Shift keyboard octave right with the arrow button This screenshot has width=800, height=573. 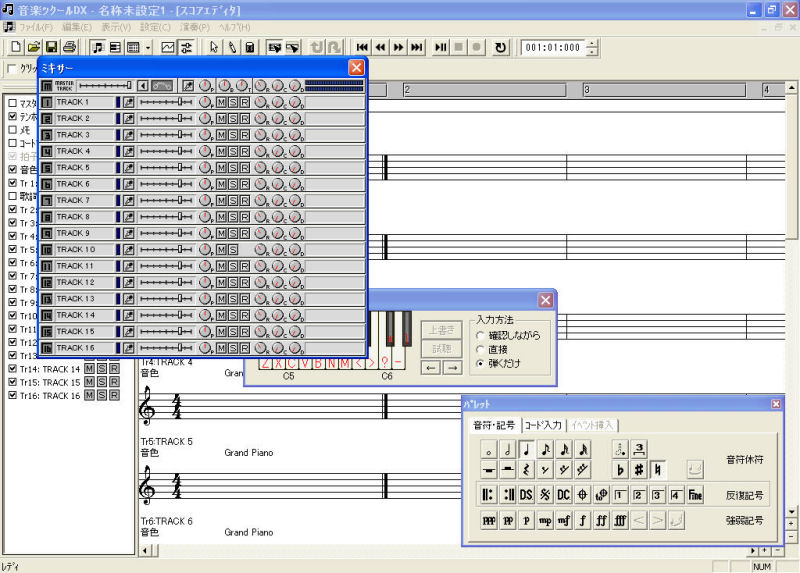click(x=453, y=368)
